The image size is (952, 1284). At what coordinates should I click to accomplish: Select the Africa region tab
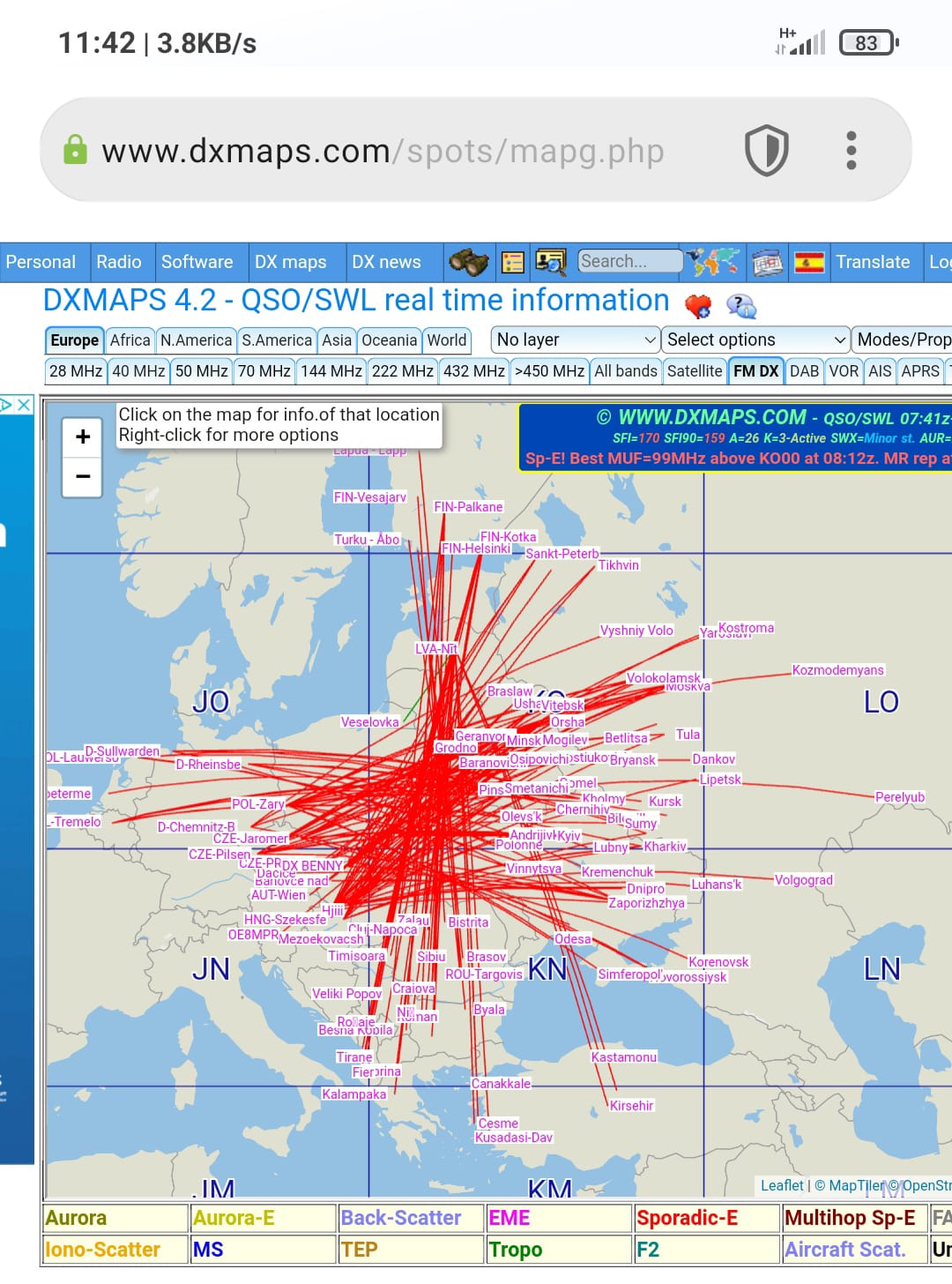[130, 340]
